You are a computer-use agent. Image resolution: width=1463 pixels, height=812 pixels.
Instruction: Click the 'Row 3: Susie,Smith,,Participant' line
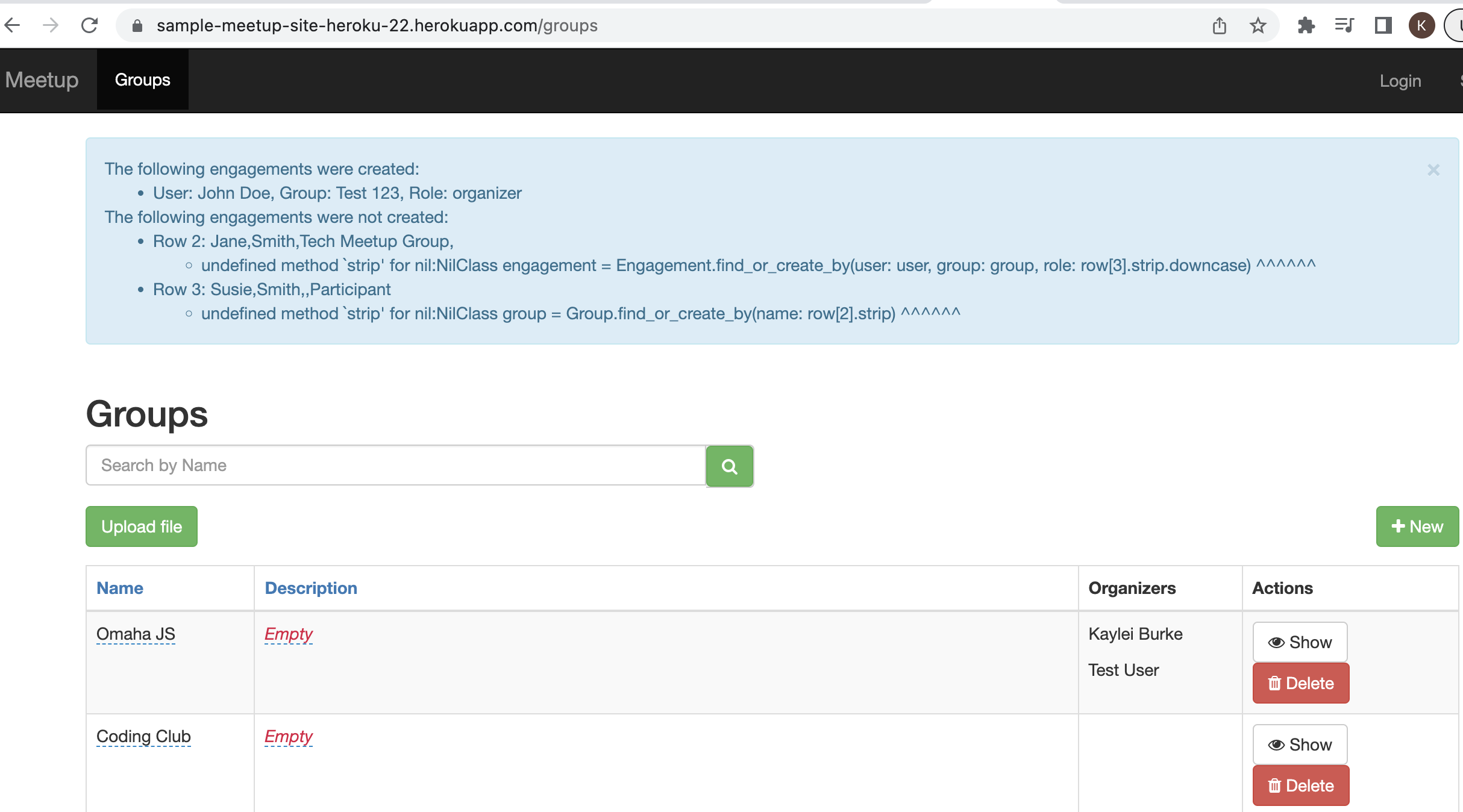pyautogui.click(x=272, y=289)
